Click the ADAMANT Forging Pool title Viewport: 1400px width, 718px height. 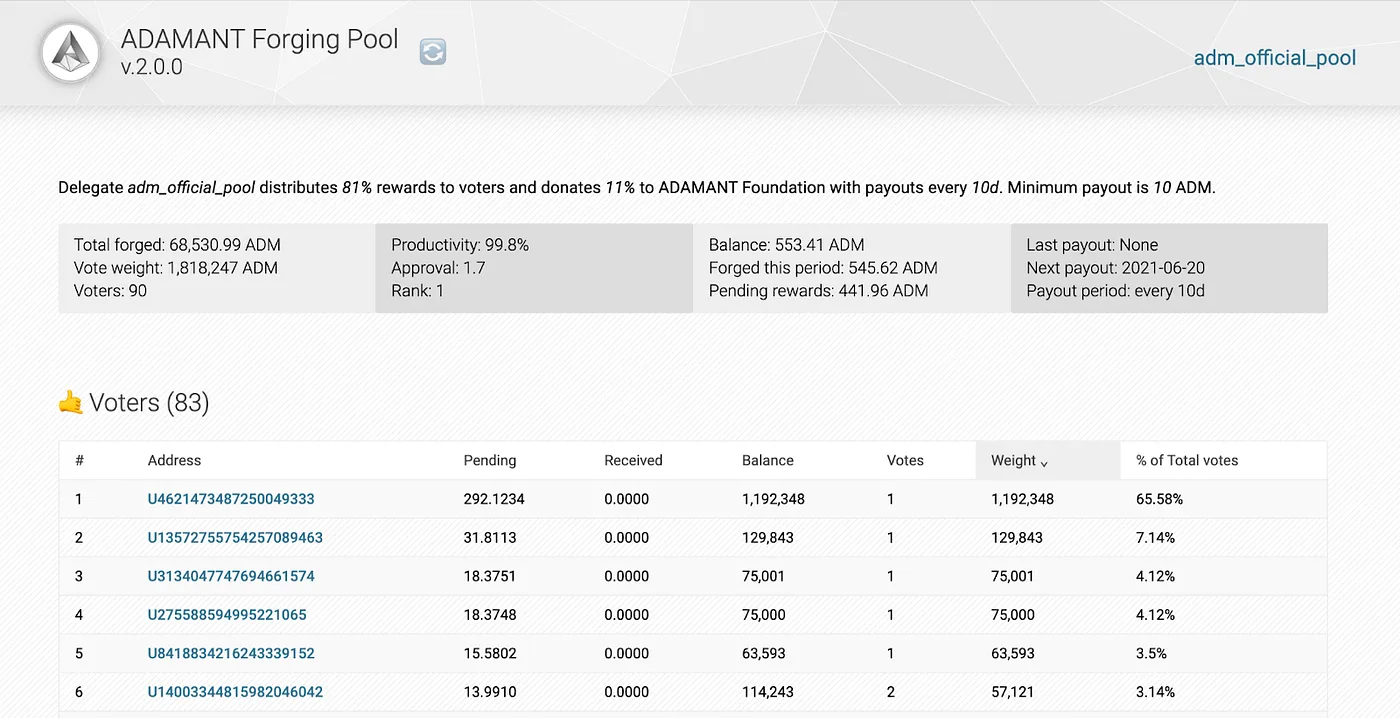pos(260,39)
